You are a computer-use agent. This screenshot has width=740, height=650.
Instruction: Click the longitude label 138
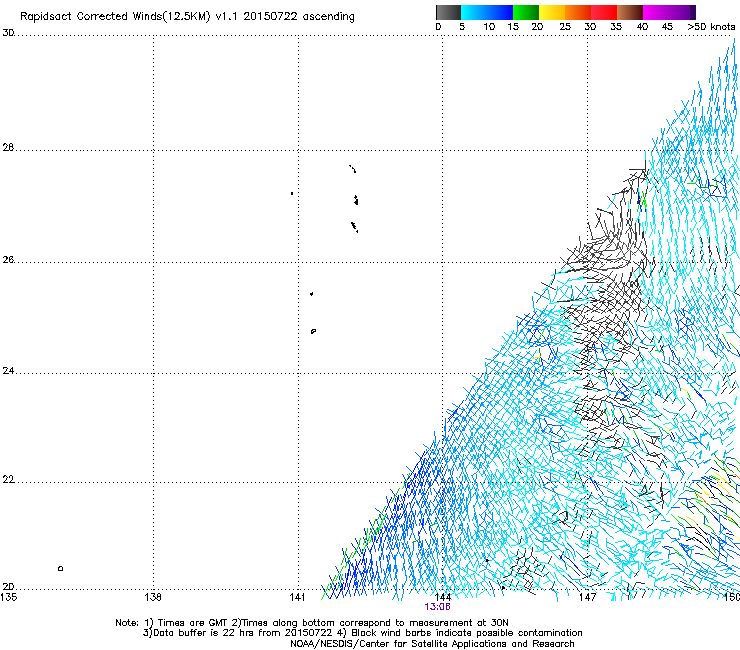pyautogui.click(x=153, y=597)
